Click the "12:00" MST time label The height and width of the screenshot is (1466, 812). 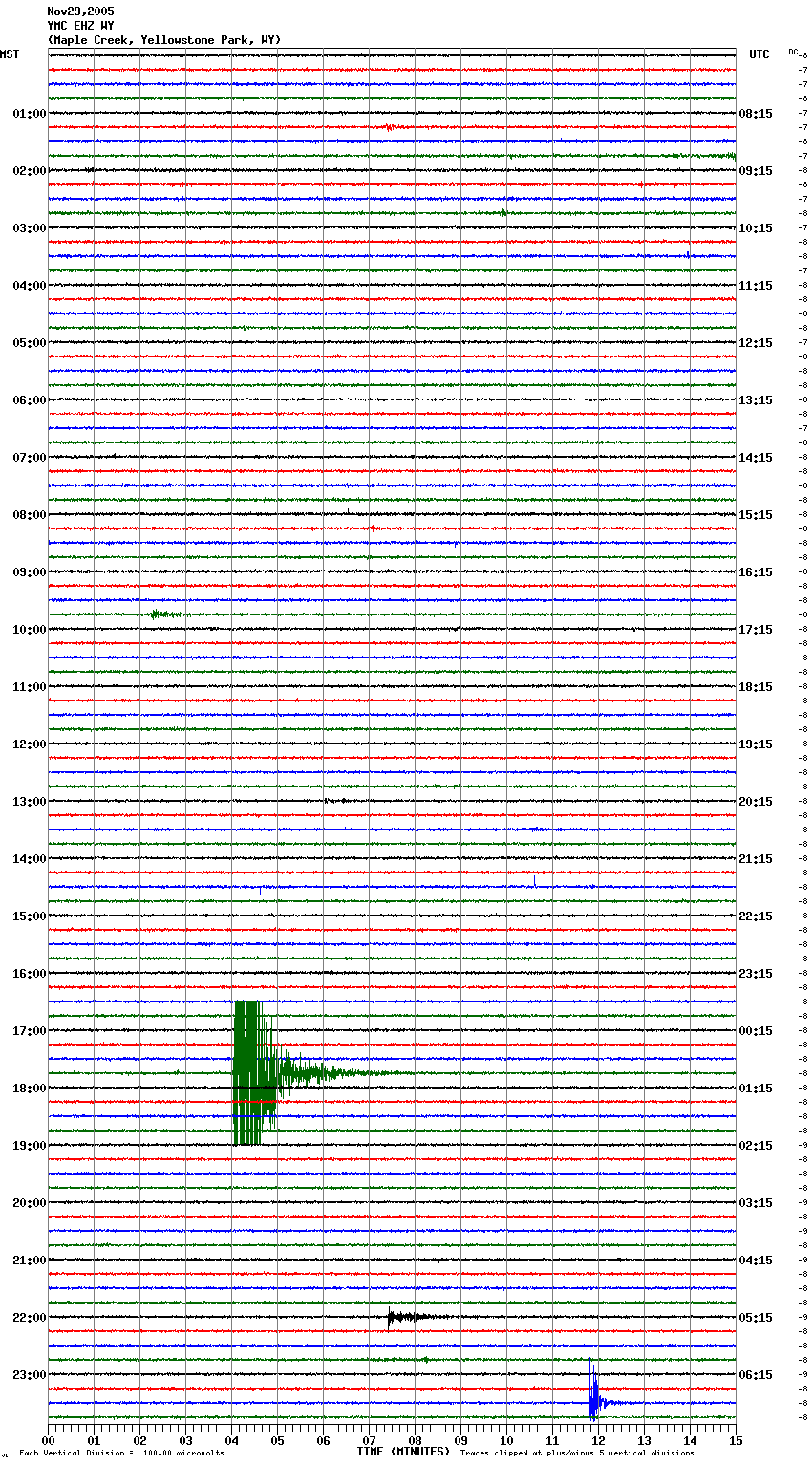click(x=30, y=744)
